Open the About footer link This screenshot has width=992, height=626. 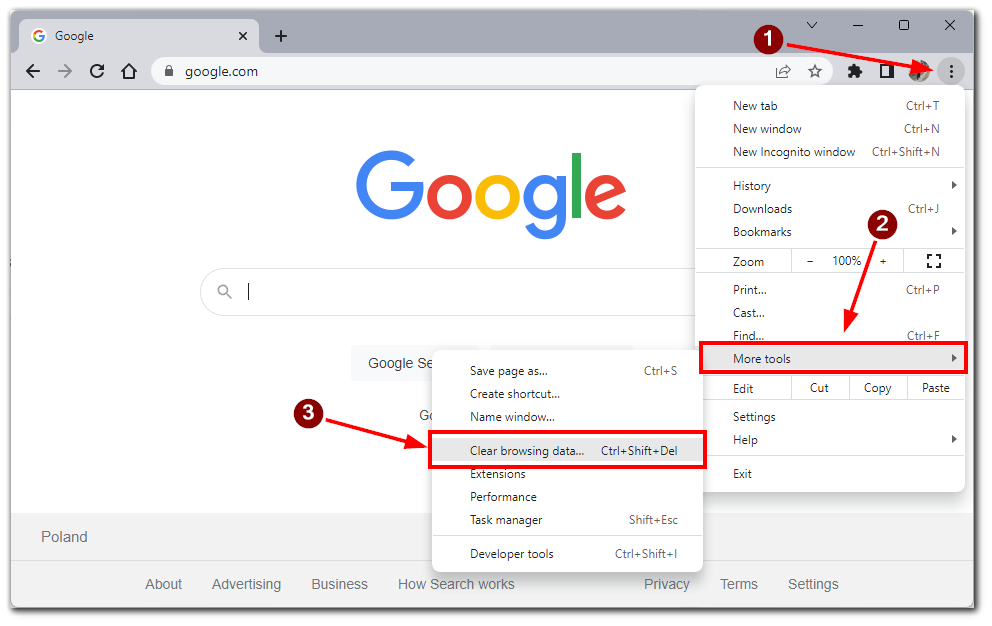point(163,584)
